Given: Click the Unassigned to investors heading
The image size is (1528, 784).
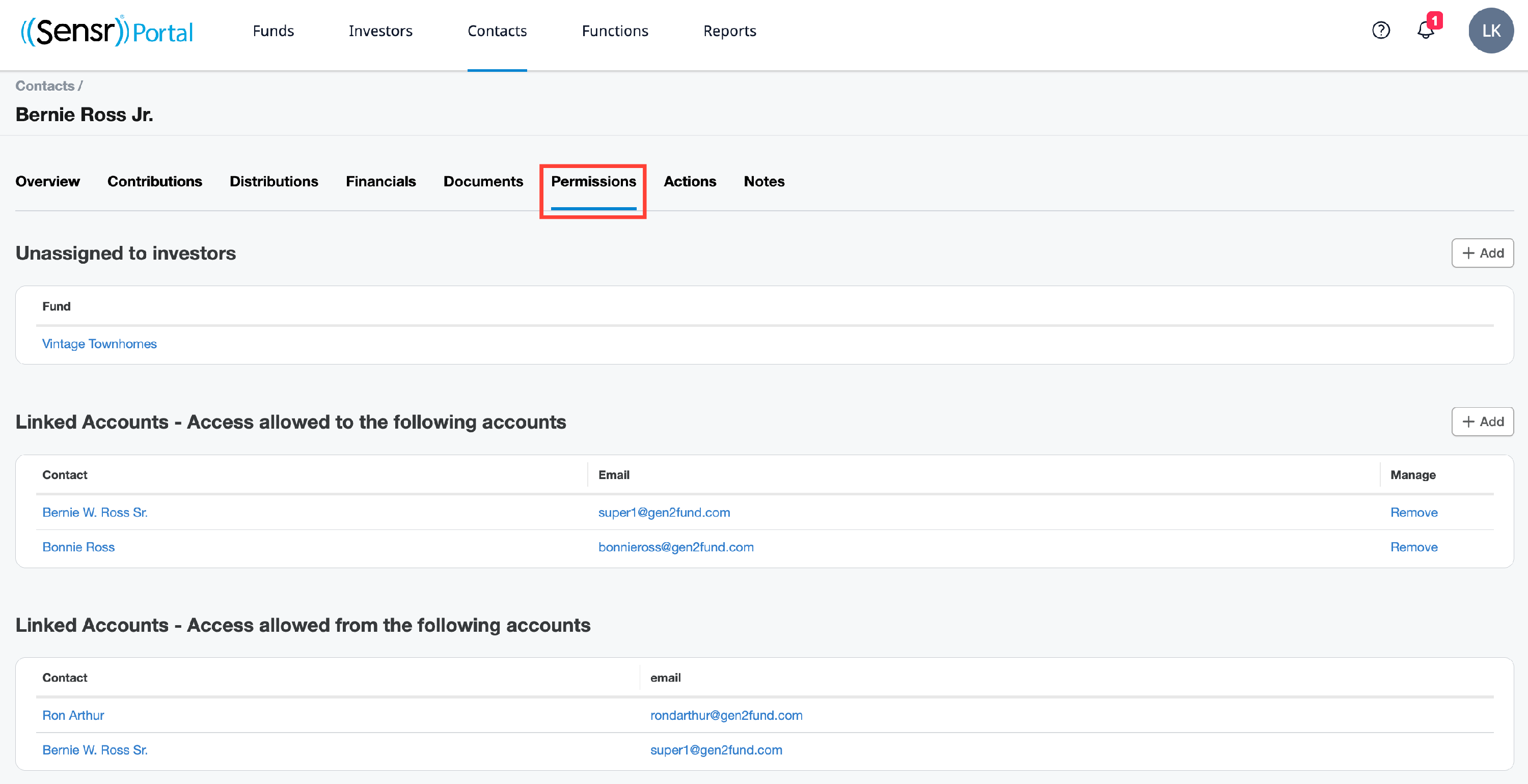Looking at the screenshot, I should 126,253.
